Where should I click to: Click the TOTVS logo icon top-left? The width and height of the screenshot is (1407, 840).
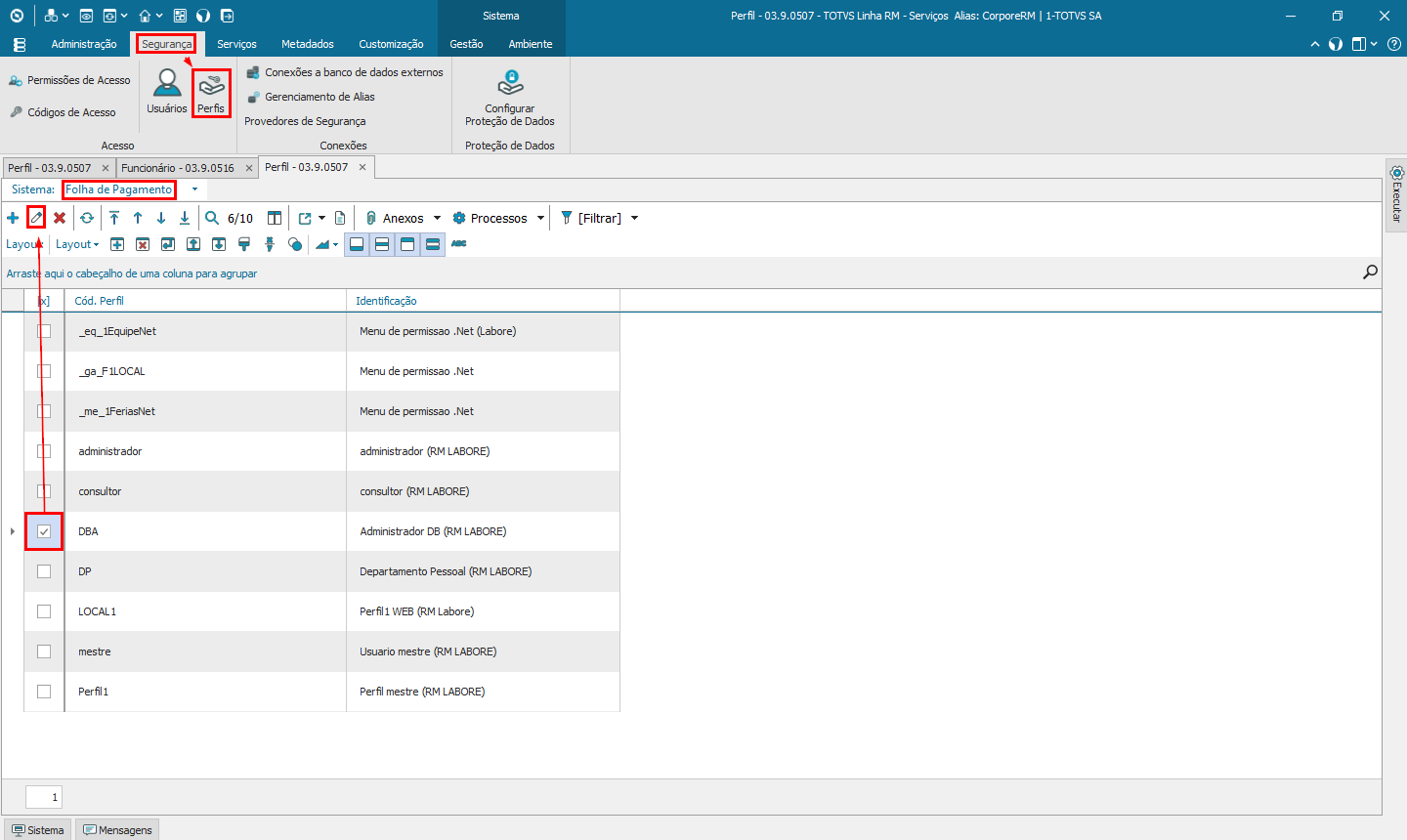tap(17, 16)
